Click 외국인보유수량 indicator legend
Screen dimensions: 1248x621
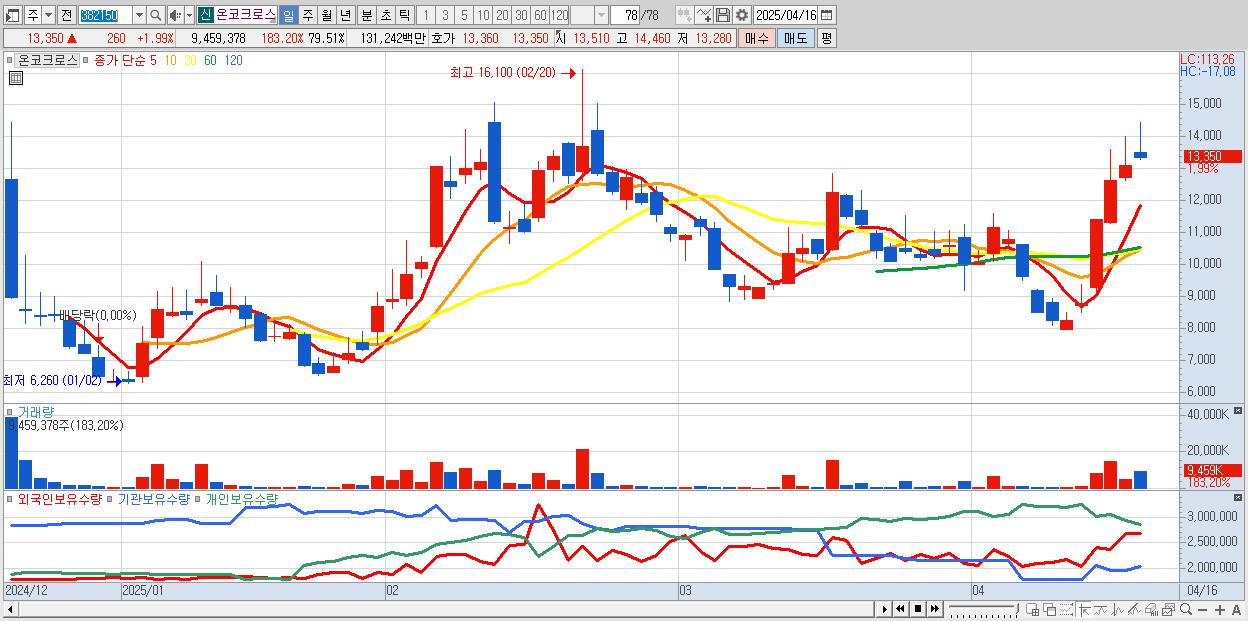click(59, 498)
